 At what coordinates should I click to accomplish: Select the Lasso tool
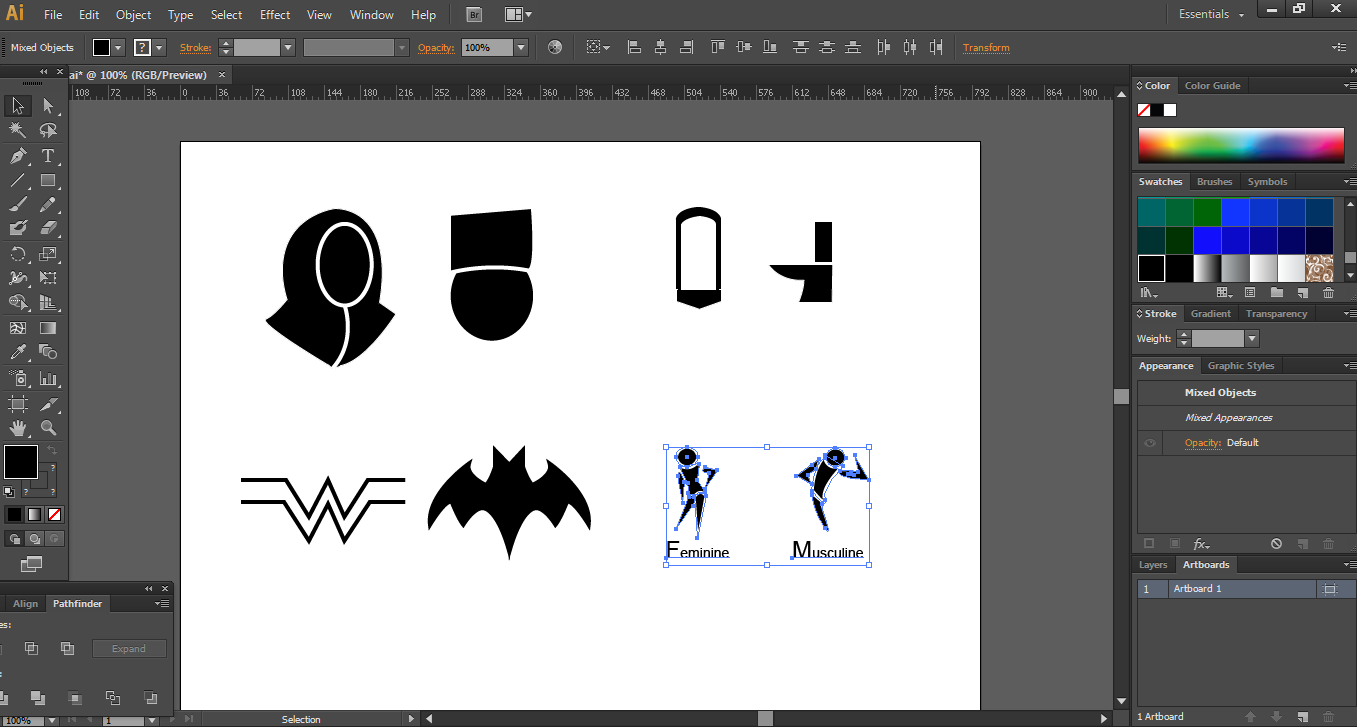(48, 130)
